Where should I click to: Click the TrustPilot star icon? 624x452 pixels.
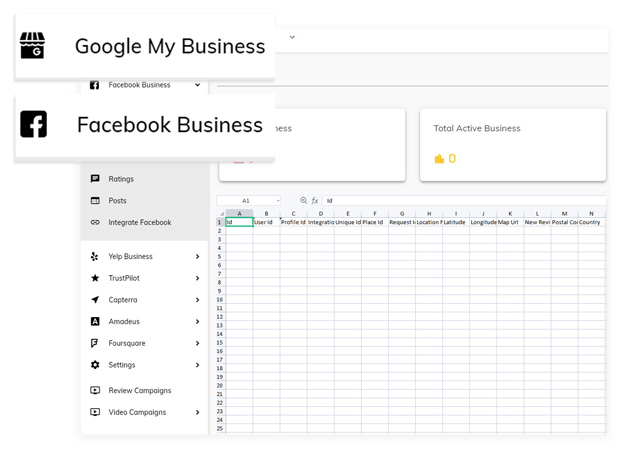pyautogui.click(x=95, y=278)
